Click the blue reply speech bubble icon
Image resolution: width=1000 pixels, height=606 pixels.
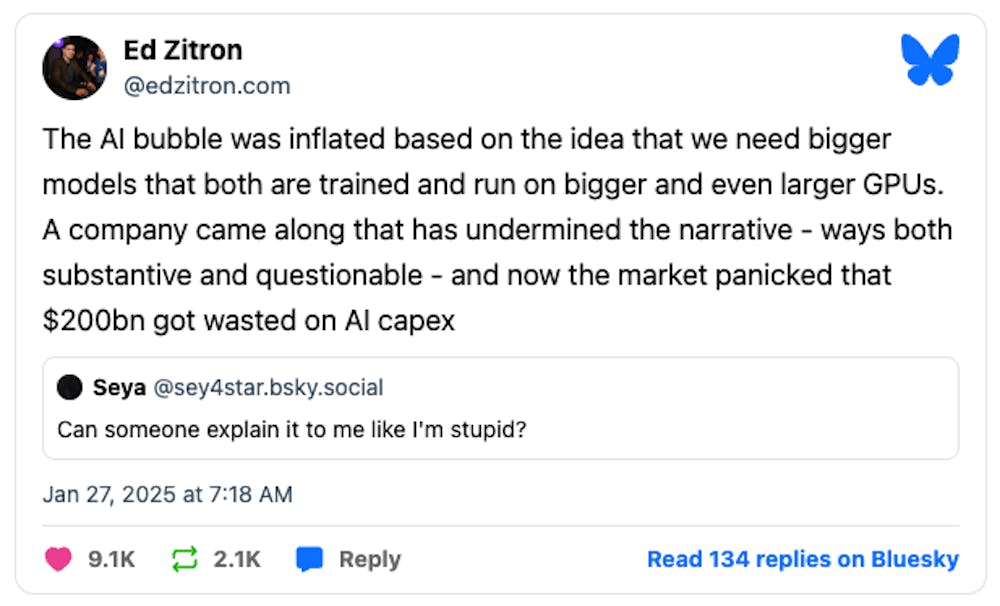(x=310, y=559)
